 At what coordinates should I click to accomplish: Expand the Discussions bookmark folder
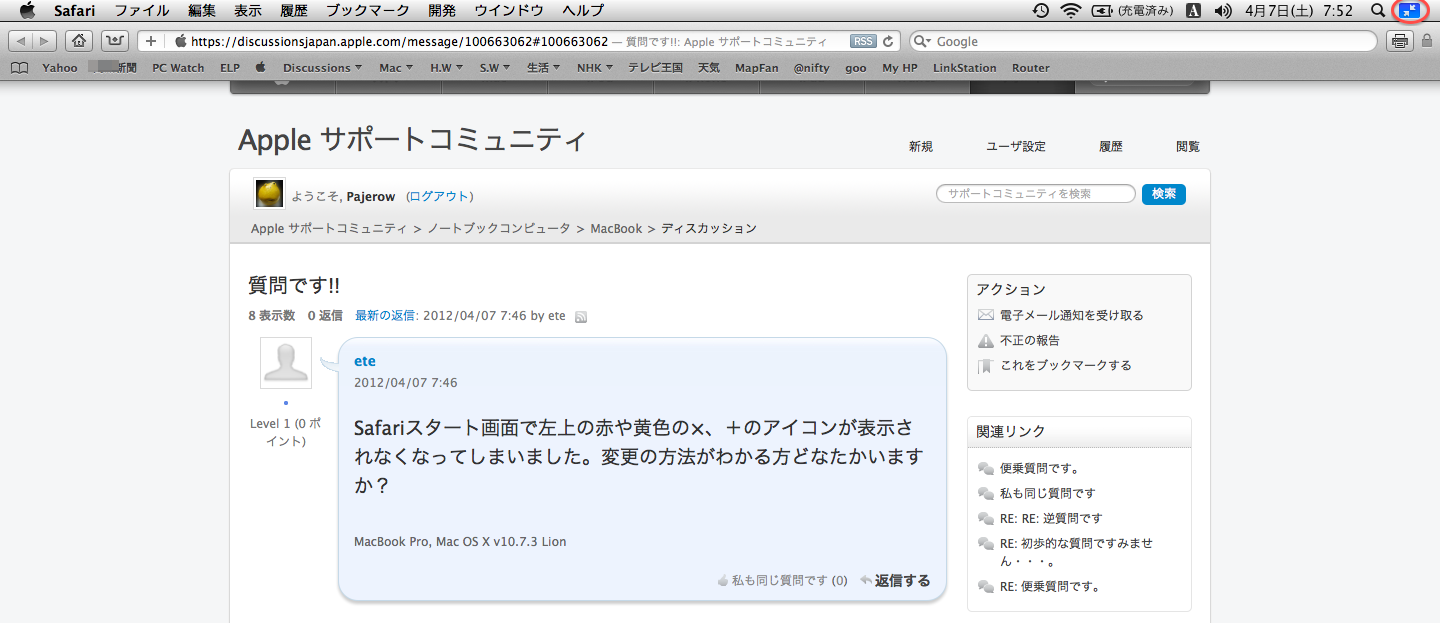pyautogui.click(x=322, y=68)
